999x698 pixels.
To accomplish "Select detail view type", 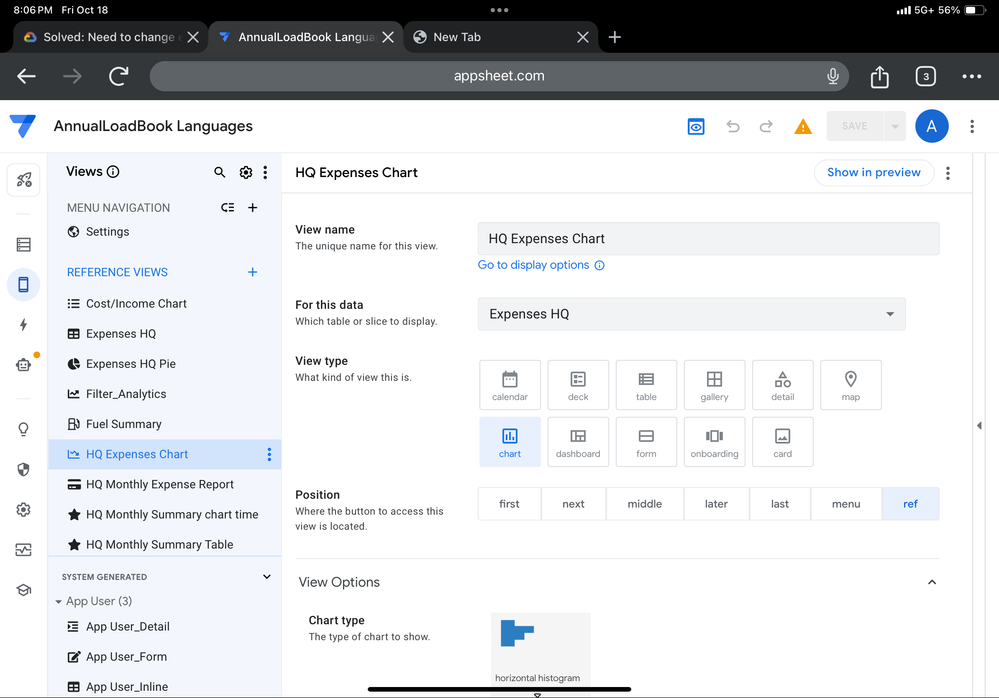I will click(782, 385).
